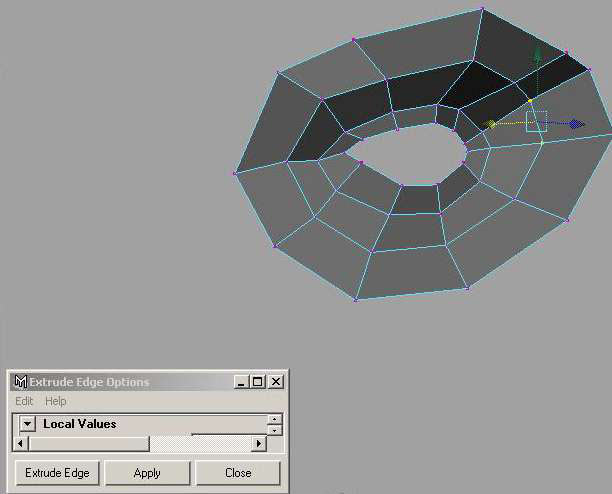This screenshot has height=494, width=612.
Task: Maximize the Extrude Edge Options window
Action: point(258,382)
